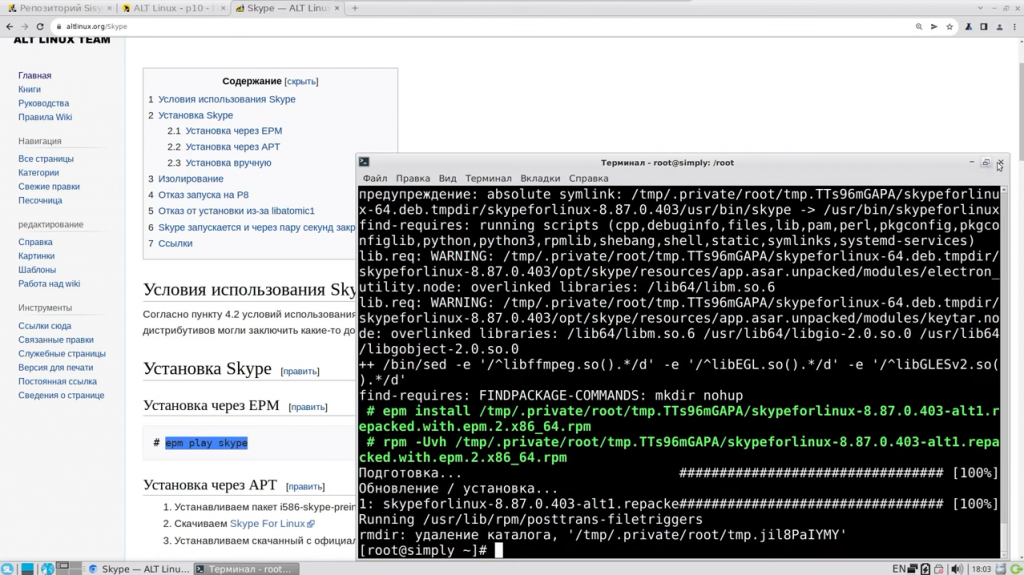Close the ALT Linux - p10 tab
This screenshot has height=575, width=1024.
pyautogui.click(x=223, y=8)
